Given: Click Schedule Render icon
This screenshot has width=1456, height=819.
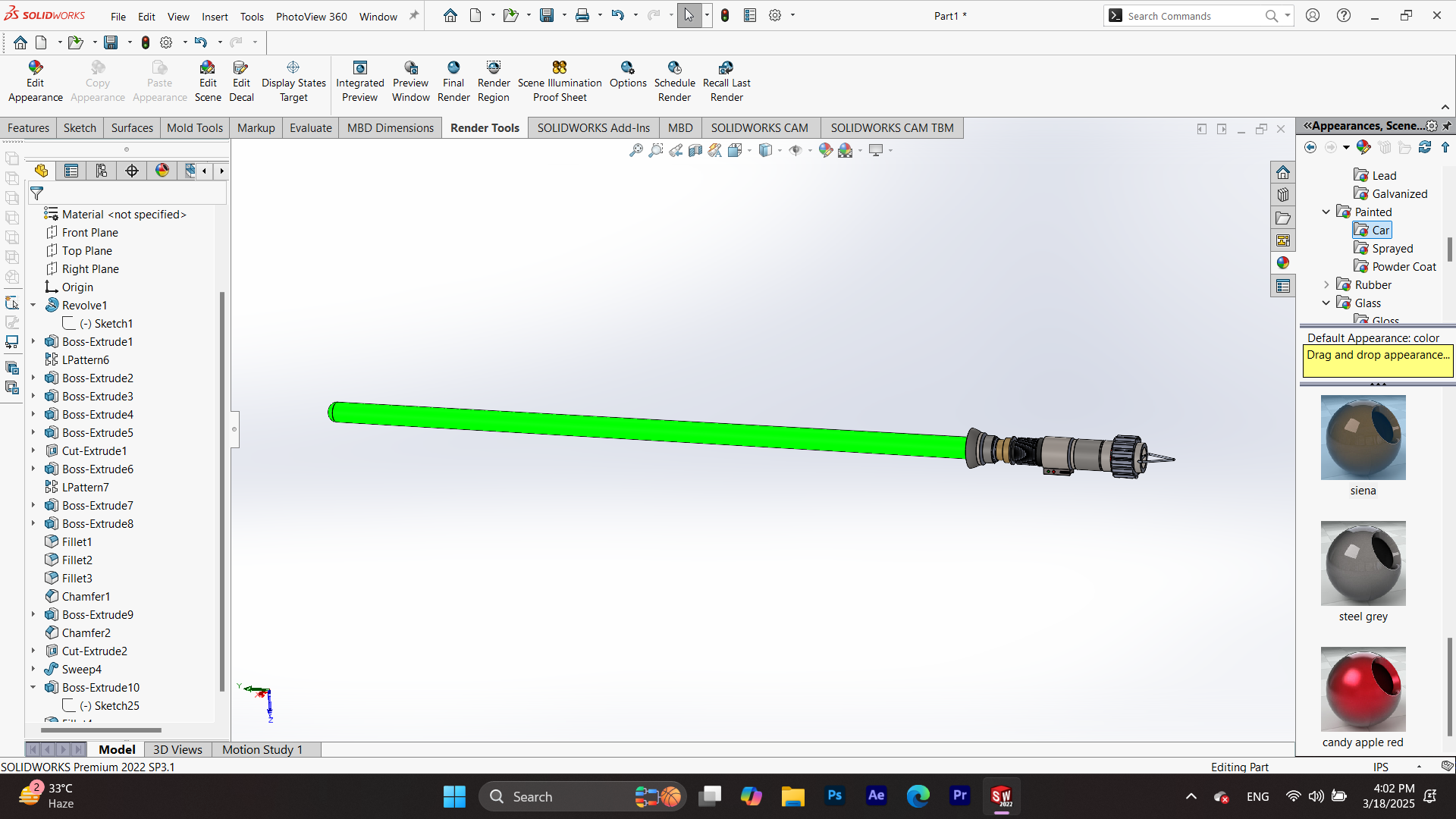Looking at the screenshot, I should click(674, 81).
